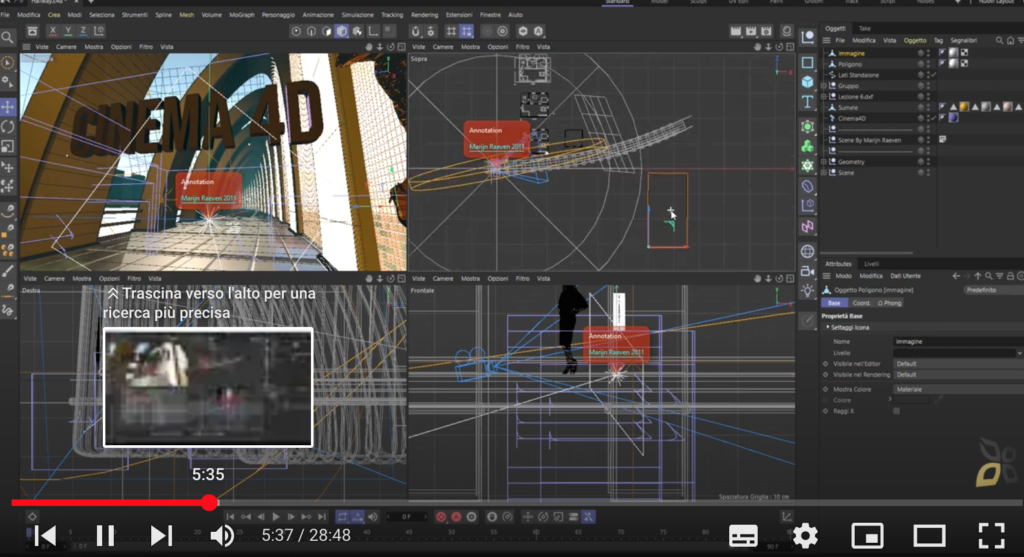Image resolution: width=1024 pixels, height=557 pixels.
Task: Mute the video volume
Action: point(222,535)
